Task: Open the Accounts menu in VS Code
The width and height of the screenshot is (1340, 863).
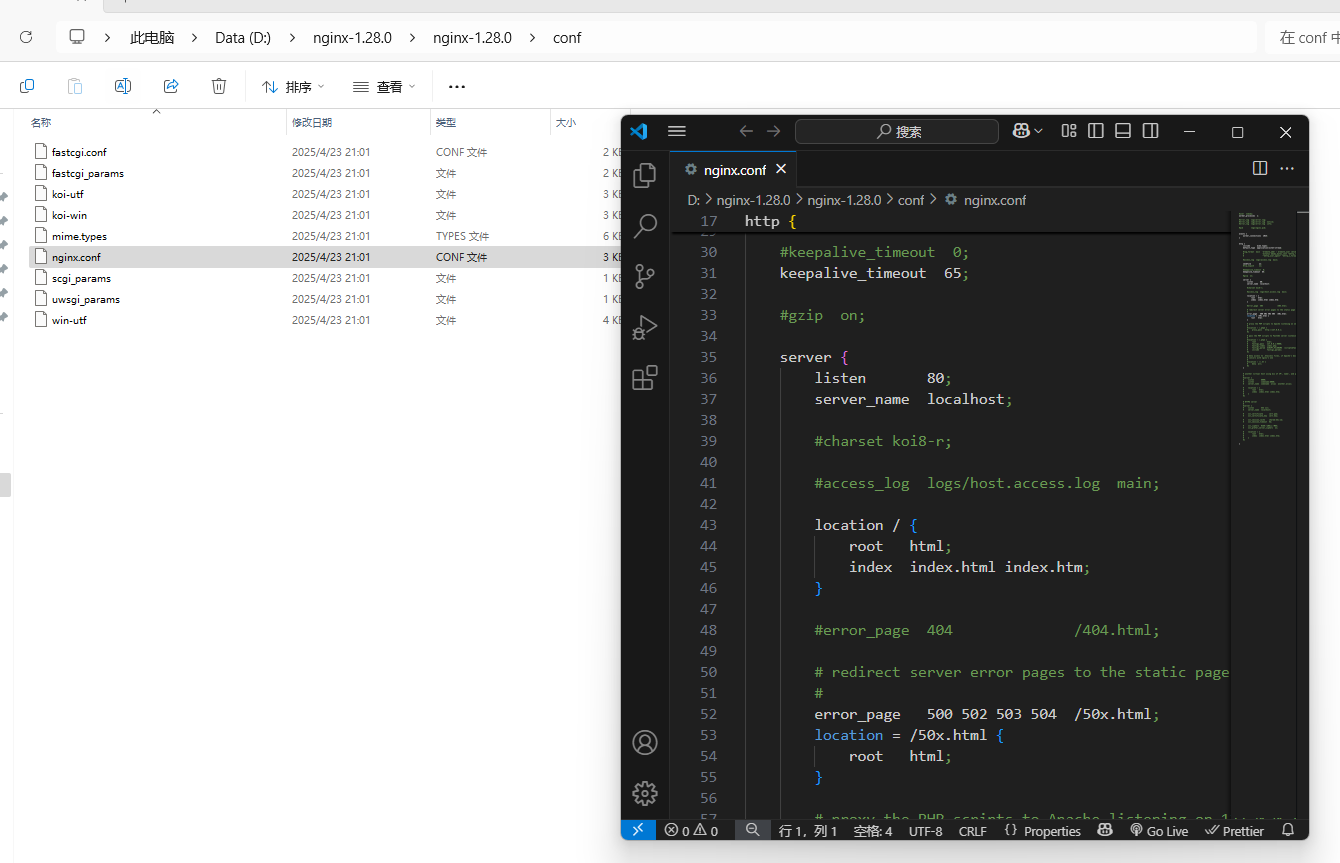Action: 645,743
